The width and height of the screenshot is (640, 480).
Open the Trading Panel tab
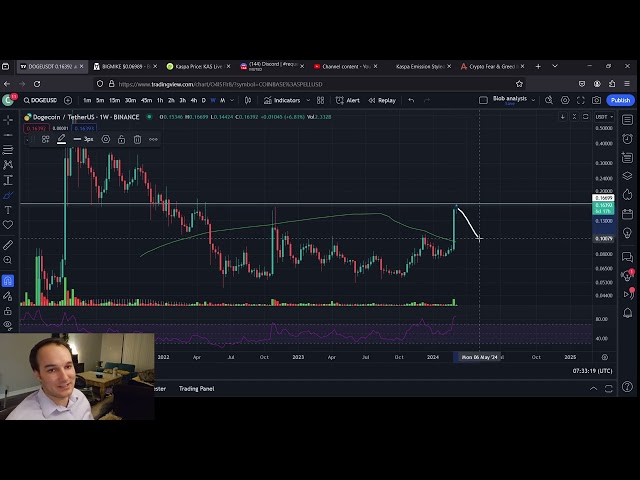coord(196,388)
